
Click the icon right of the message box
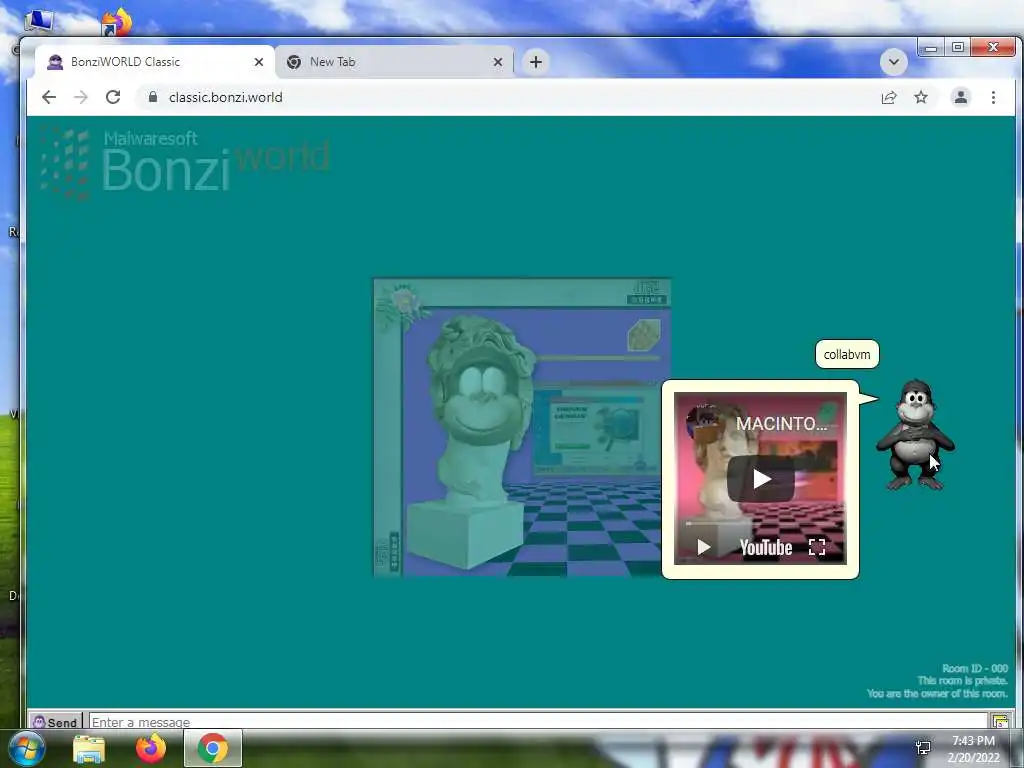1000,722
